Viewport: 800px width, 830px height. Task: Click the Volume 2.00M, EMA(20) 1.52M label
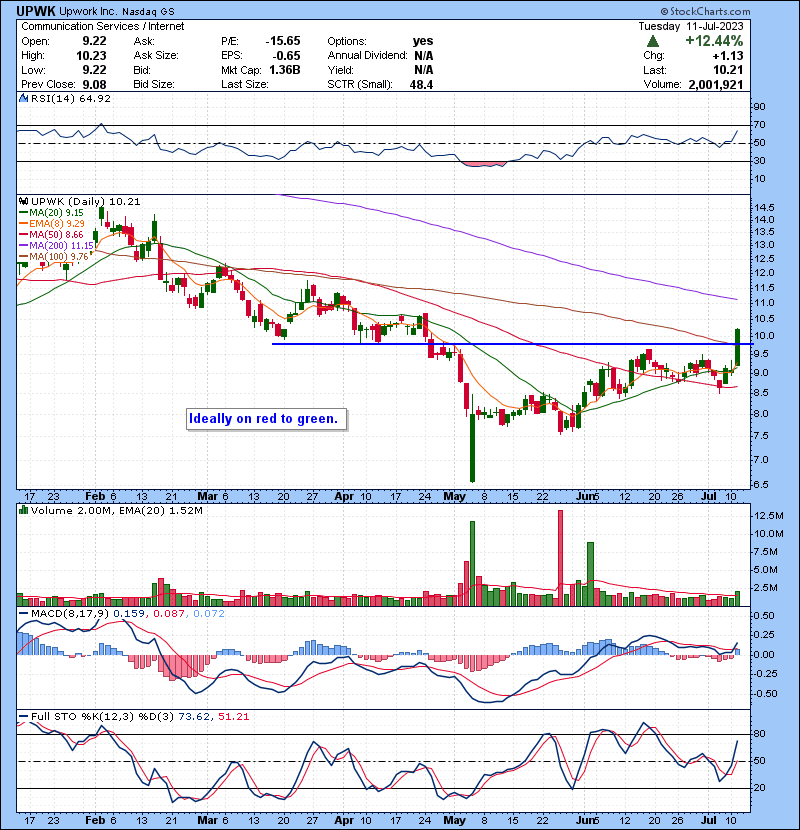point(116,510)
